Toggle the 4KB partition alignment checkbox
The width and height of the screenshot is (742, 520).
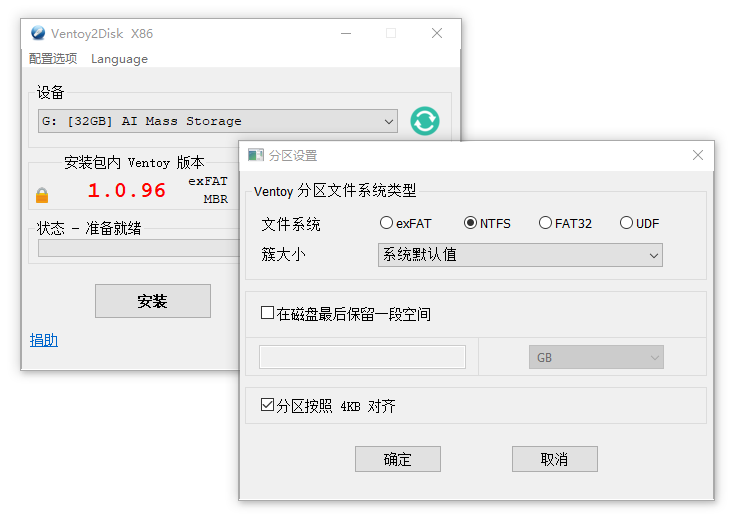(267, 405)
